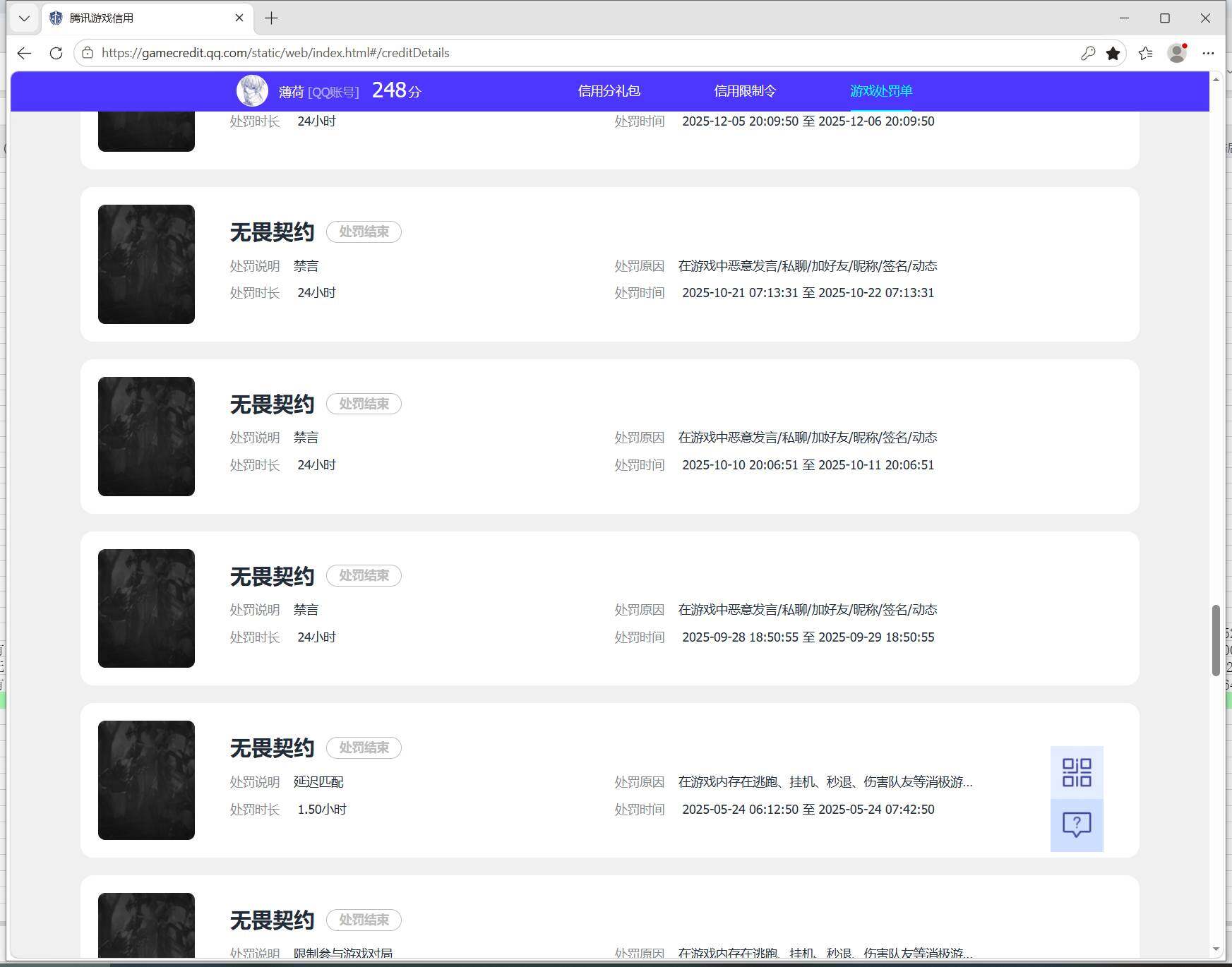Click 处罚结束 badge on the 2025-09-28 card
The width and height of the screenshot is (1232, 967).
[364, 575]
